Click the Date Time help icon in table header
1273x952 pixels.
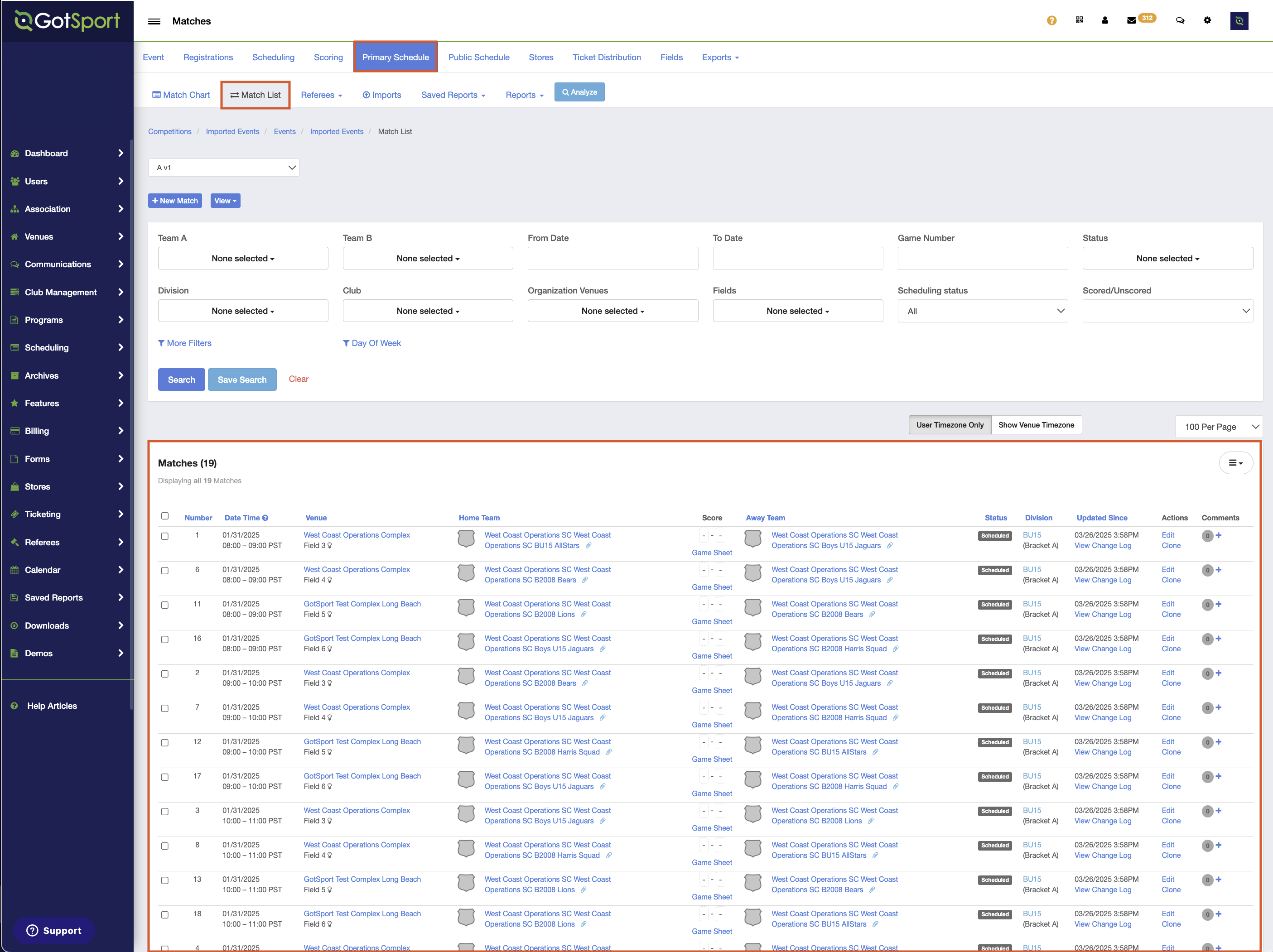[x=265, y=518]
